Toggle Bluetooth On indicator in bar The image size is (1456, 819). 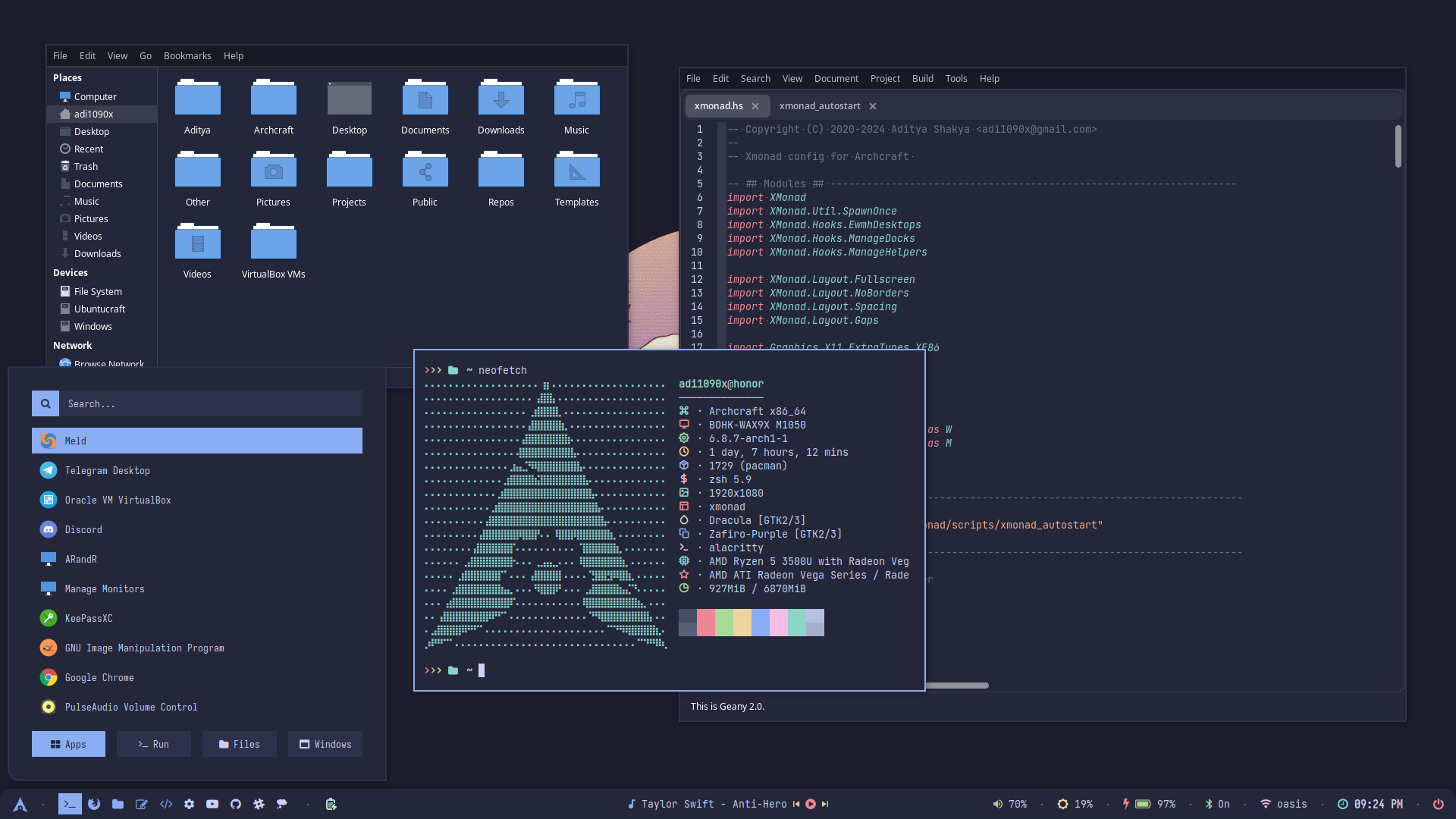point(1217,804)
